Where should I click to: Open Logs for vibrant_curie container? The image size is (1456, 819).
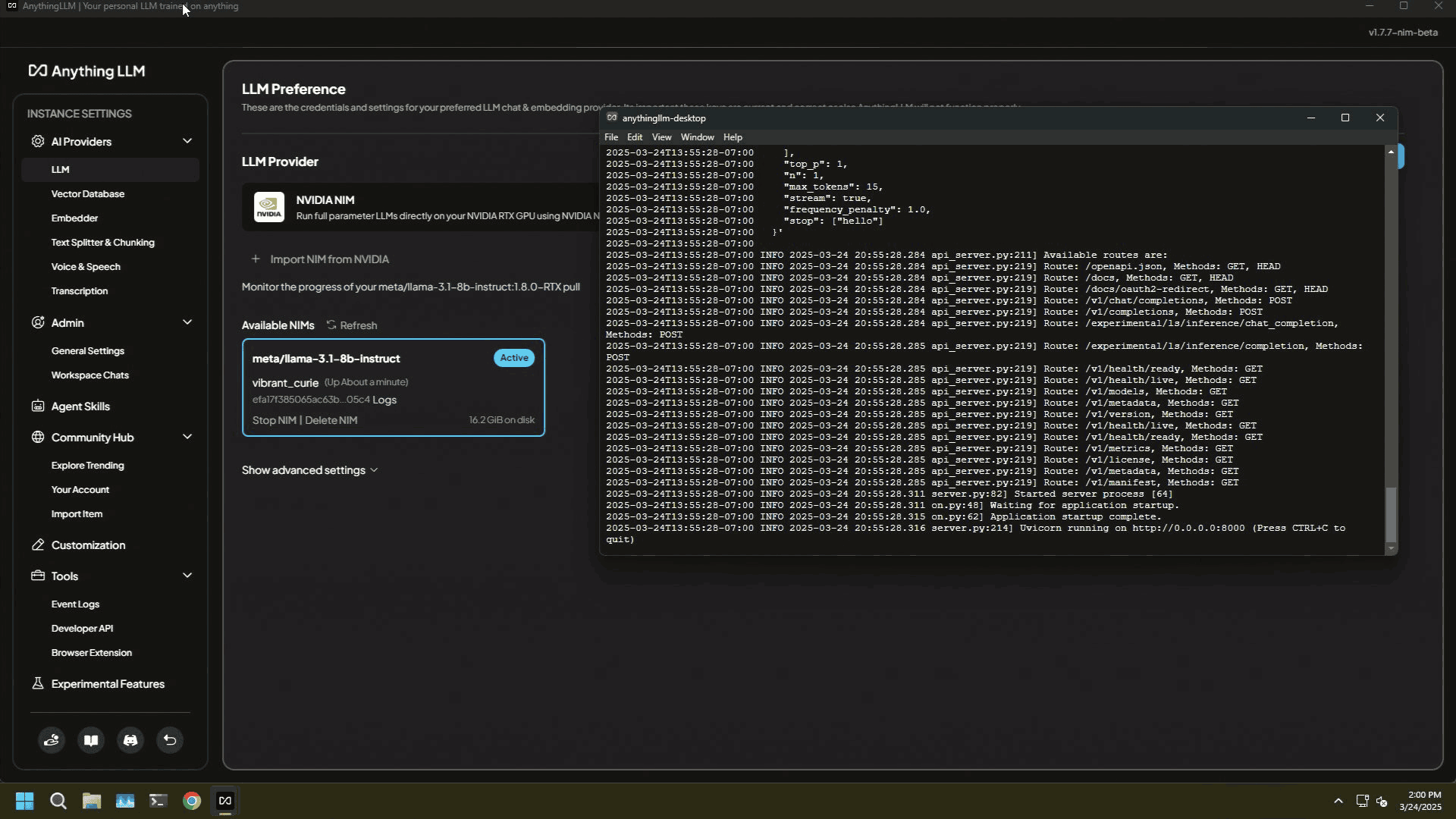[x=384, y=400]
